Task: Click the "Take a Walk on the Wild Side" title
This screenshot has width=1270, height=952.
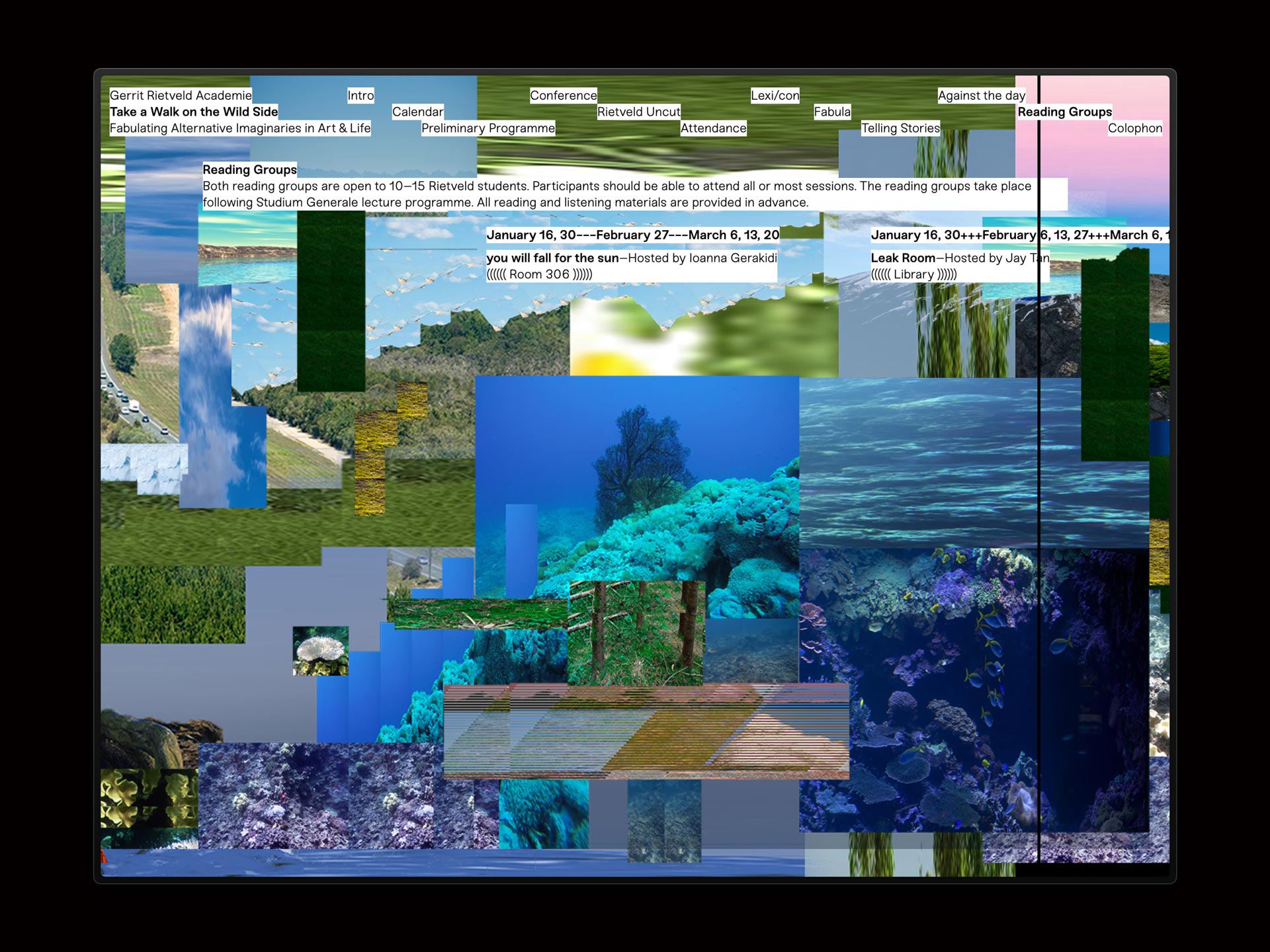Action: click(x=194, y=112)
